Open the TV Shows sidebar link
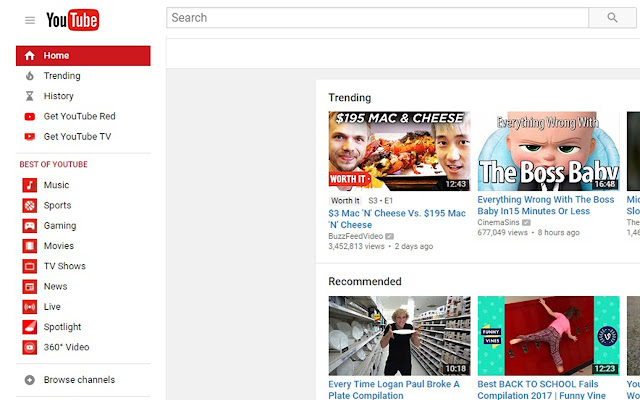The width and height of the screenshot is (640, 400). (65, 266)
